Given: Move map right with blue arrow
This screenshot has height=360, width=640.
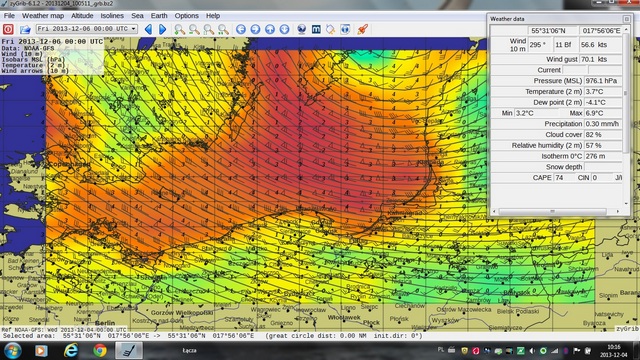Looking at the screenshot, I should point(256,29).
